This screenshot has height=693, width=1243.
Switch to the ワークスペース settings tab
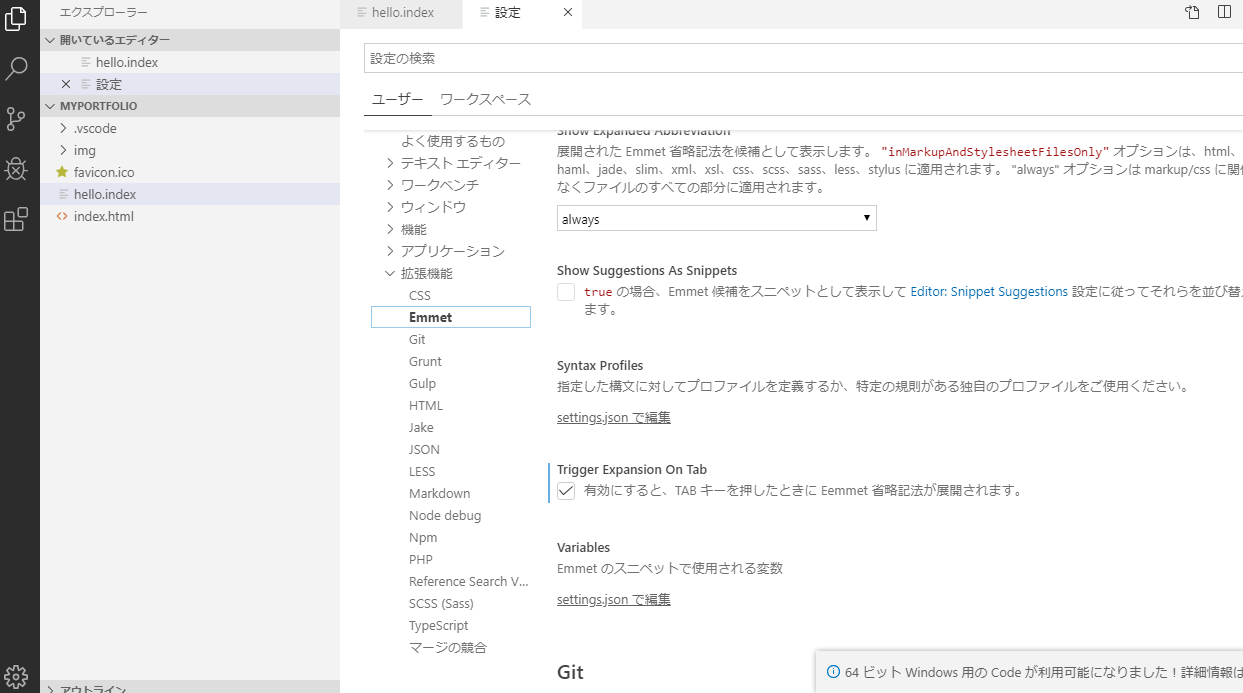(x=485, y=99)
